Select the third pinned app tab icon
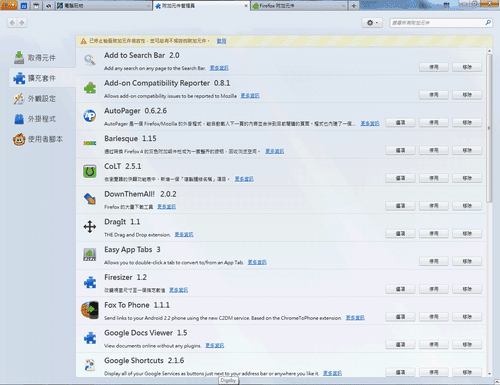This screenshot has height=385, width=500. coord(49,6)
